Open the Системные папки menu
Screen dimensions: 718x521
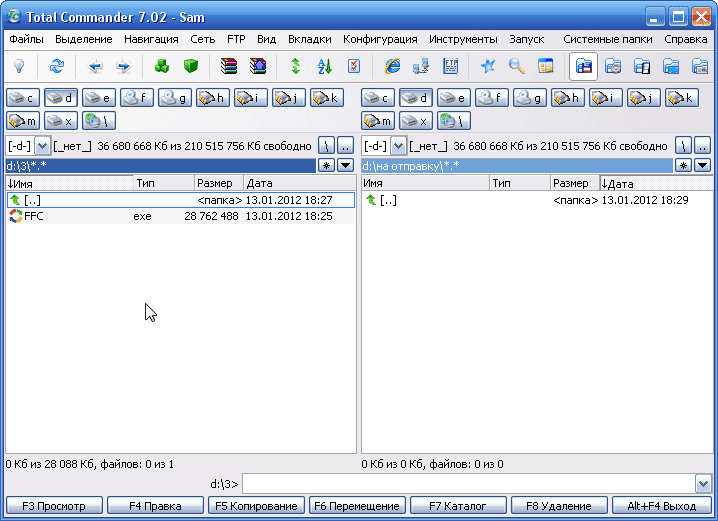coord(608,39)
